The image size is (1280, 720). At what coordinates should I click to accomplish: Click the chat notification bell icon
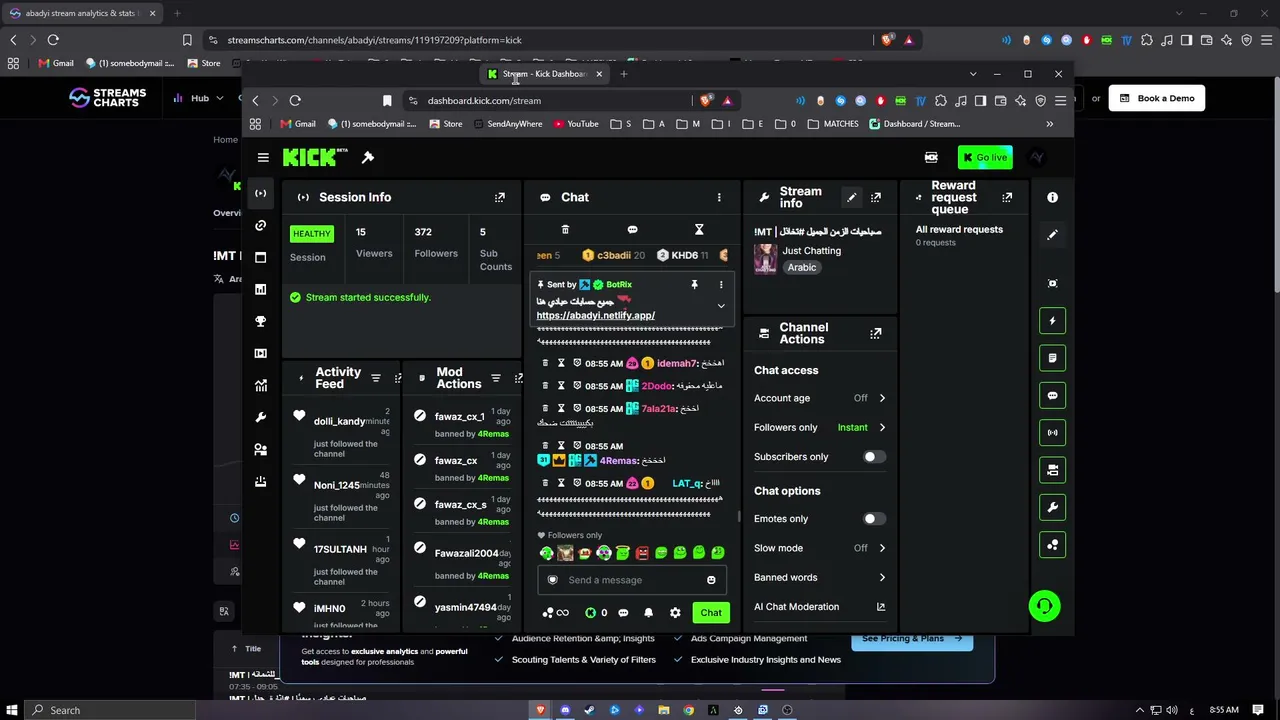[648, 613]
